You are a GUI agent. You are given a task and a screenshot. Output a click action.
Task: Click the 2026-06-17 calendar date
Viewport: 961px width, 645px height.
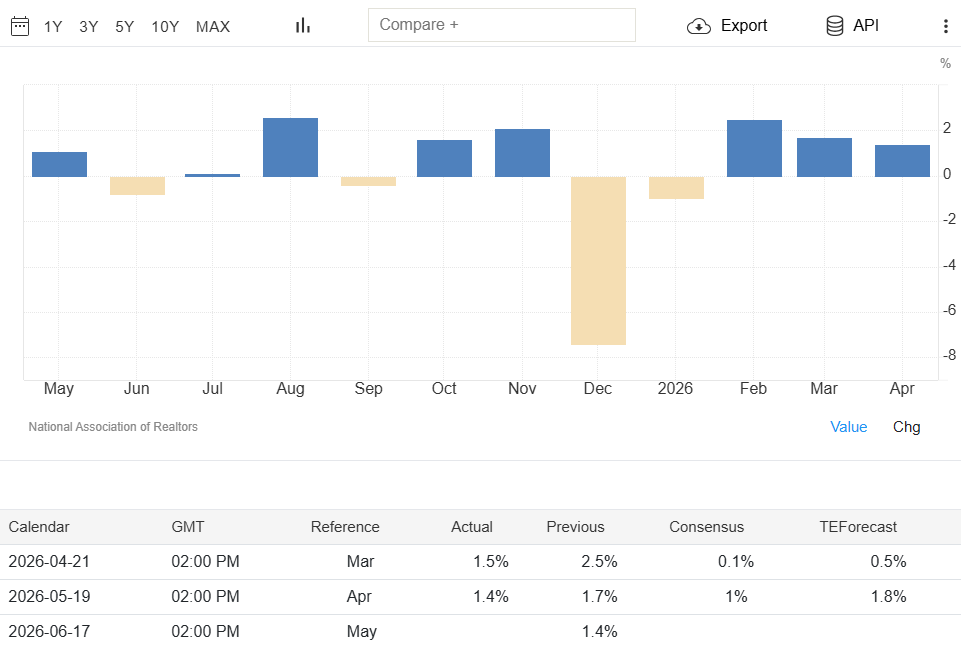49,632
